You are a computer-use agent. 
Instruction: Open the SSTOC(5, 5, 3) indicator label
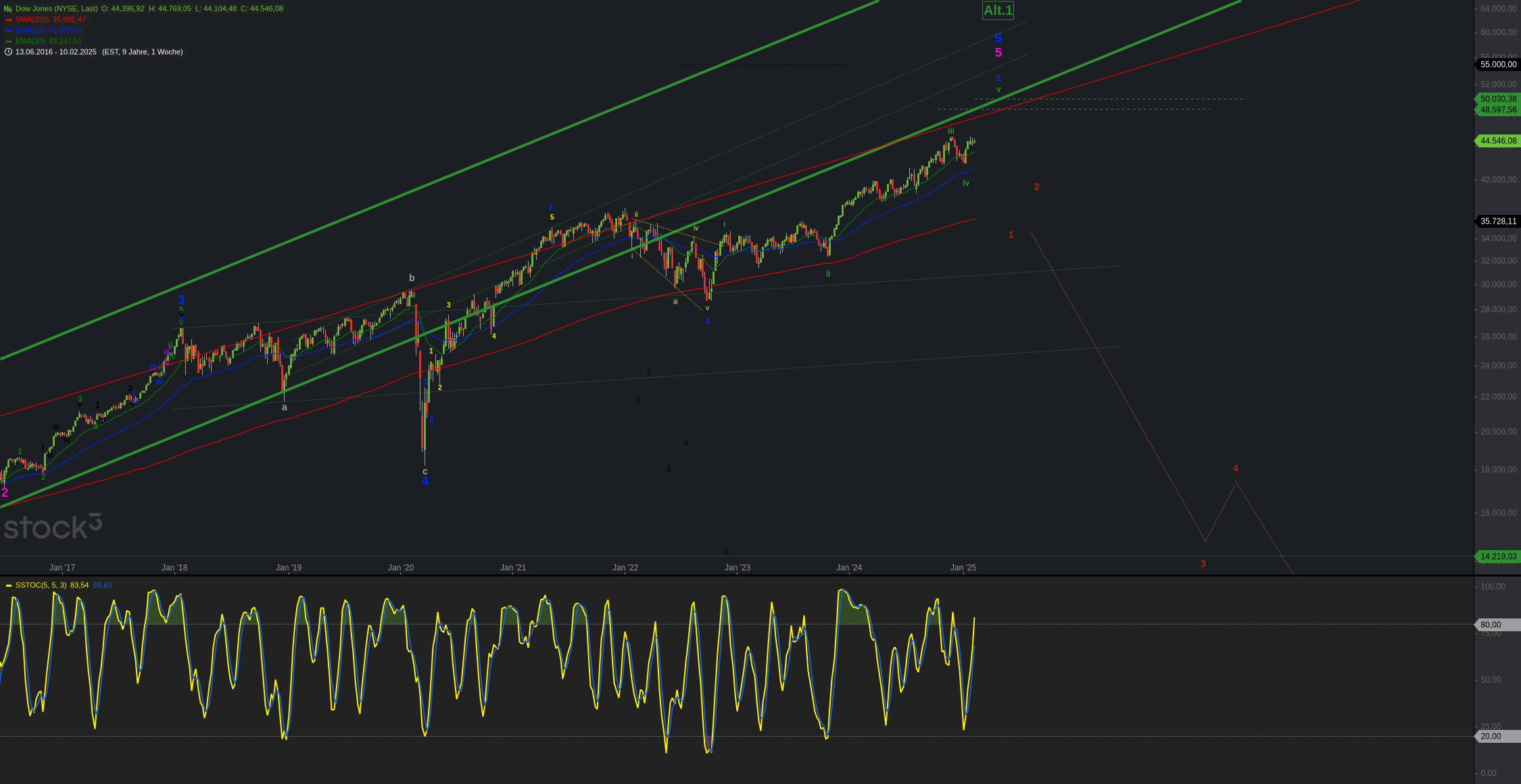pos(41,585)
